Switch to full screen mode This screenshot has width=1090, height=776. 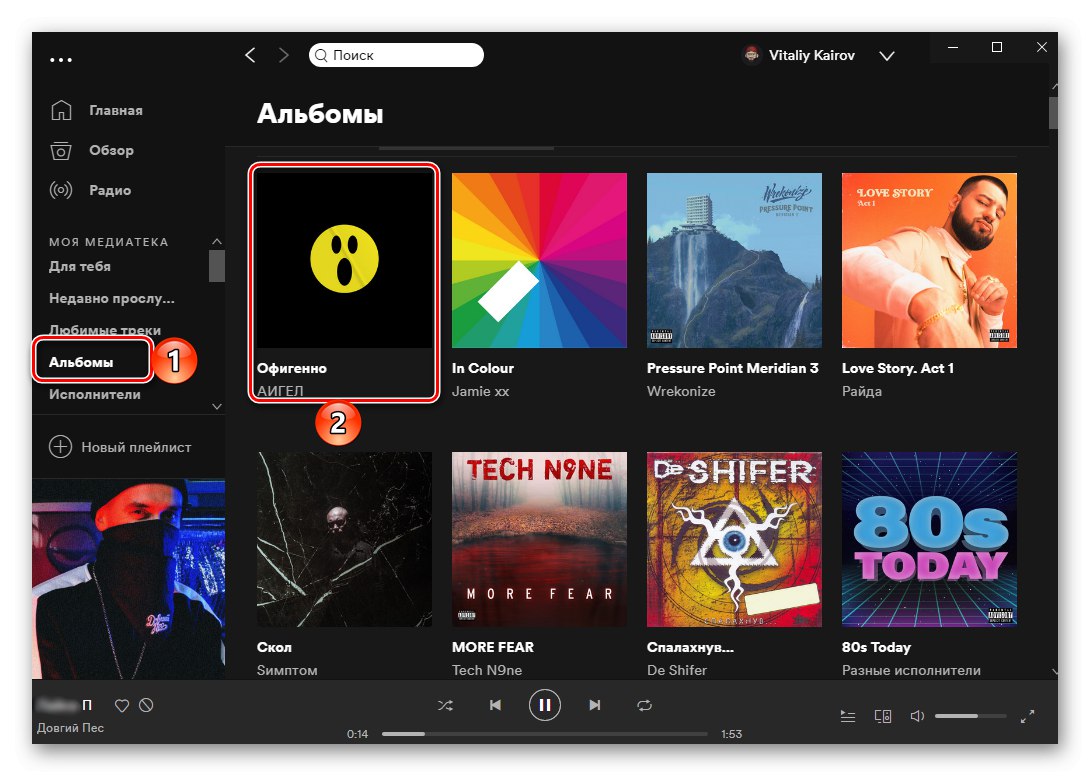click(x=1027, y=716)
